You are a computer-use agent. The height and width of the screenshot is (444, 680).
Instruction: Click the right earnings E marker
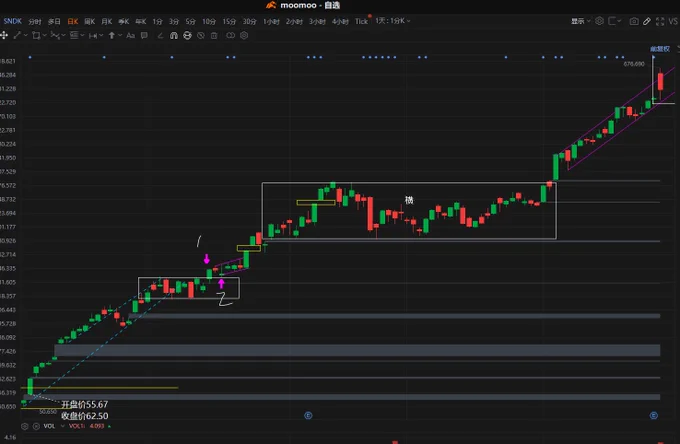pos(654,415)
